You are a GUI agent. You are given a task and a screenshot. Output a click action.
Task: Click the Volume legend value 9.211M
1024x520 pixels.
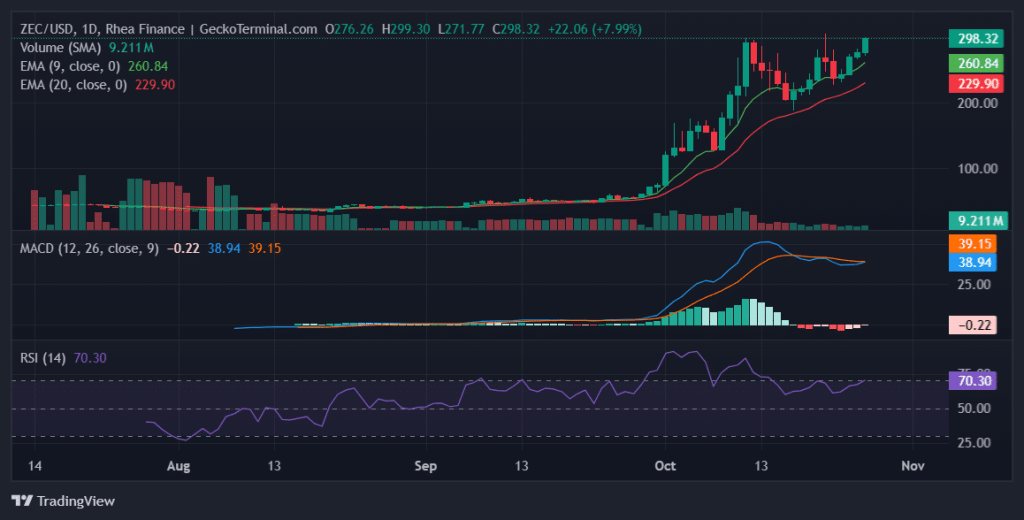coord(131,48)
